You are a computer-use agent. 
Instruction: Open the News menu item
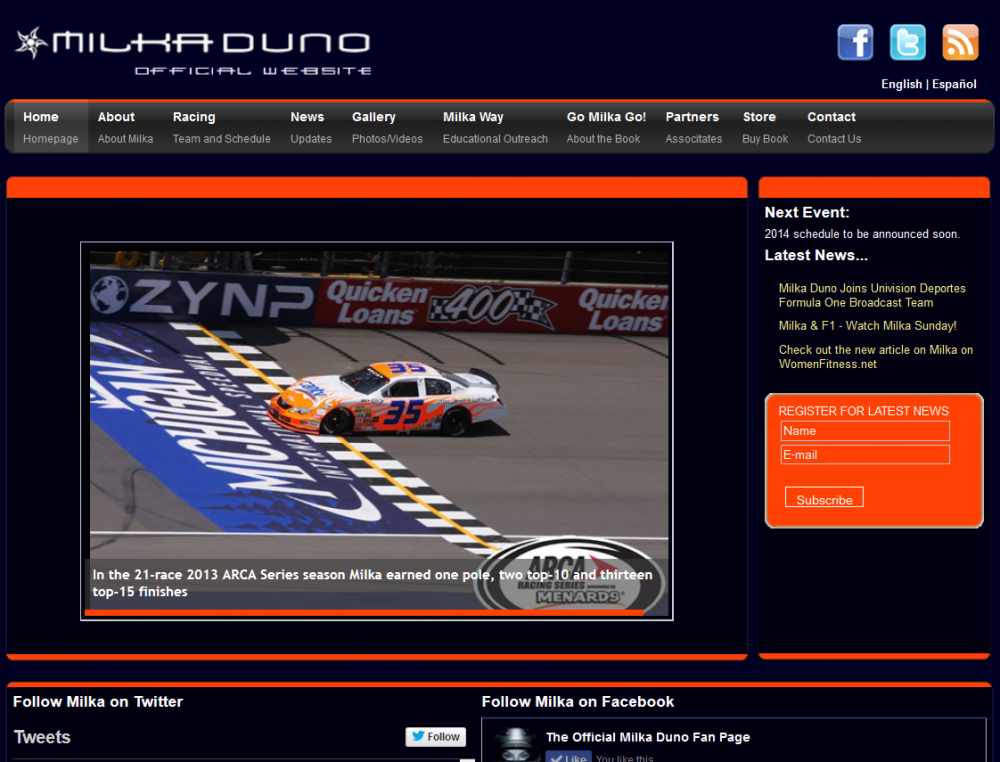point(311,127)
